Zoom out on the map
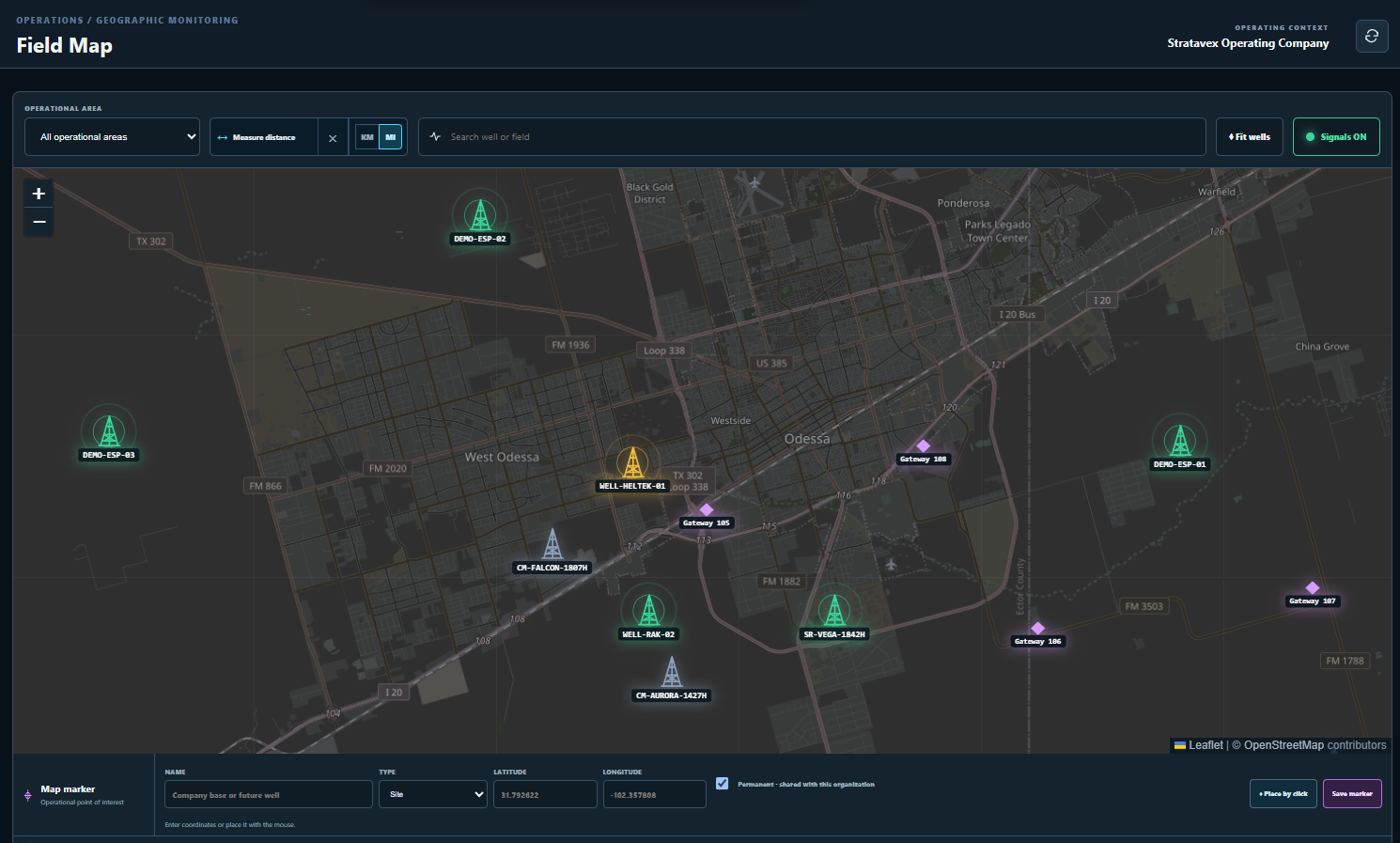Screen dimensions: 1400x843 (x=39, y=222)
